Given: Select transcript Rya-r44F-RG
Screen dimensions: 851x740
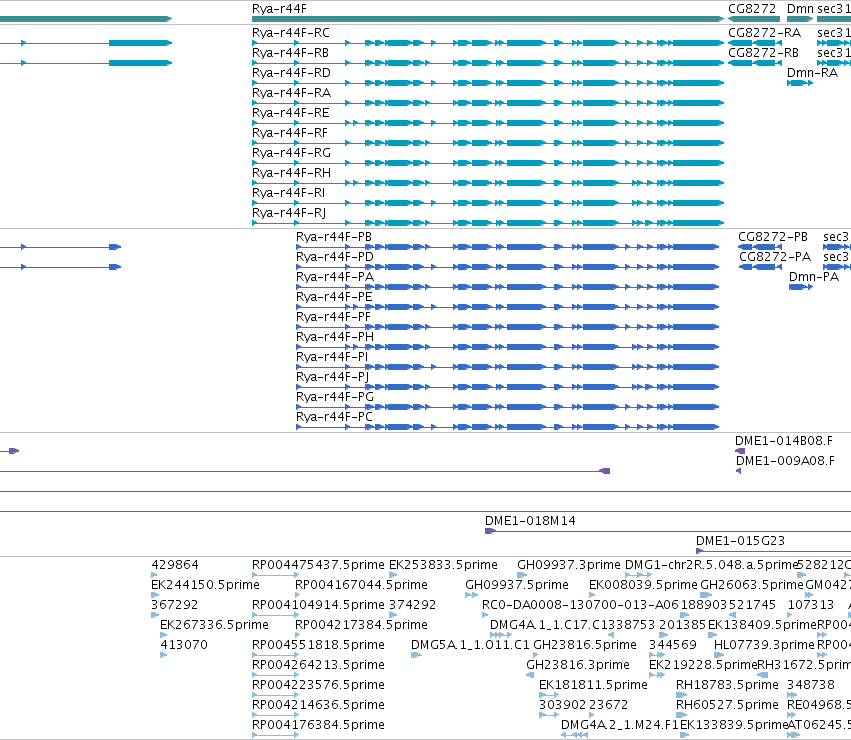Looking at the screenshot, I should 291,154.
